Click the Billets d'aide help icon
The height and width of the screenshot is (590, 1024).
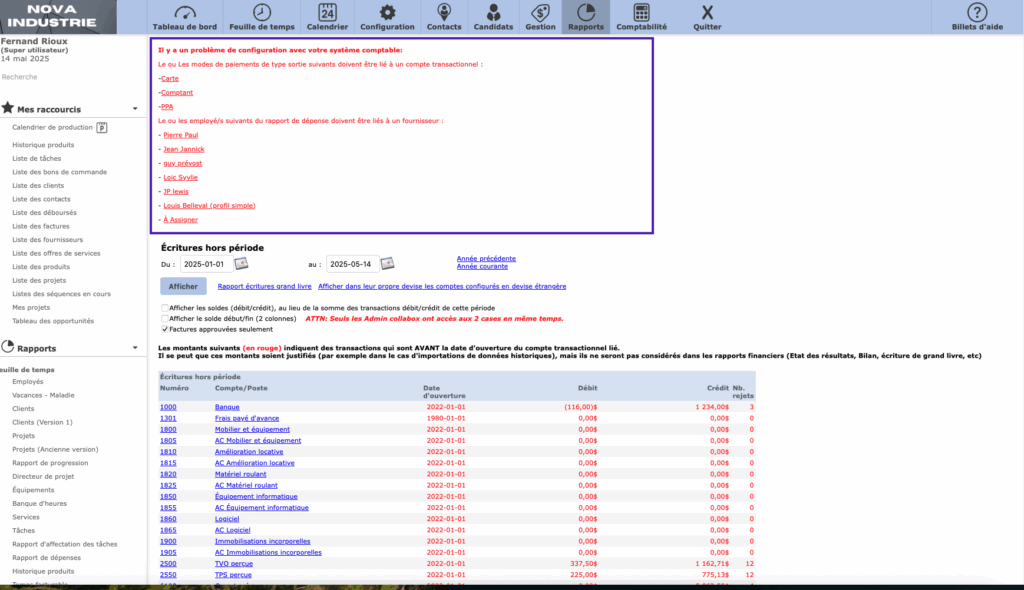click(x=977, y=13)
